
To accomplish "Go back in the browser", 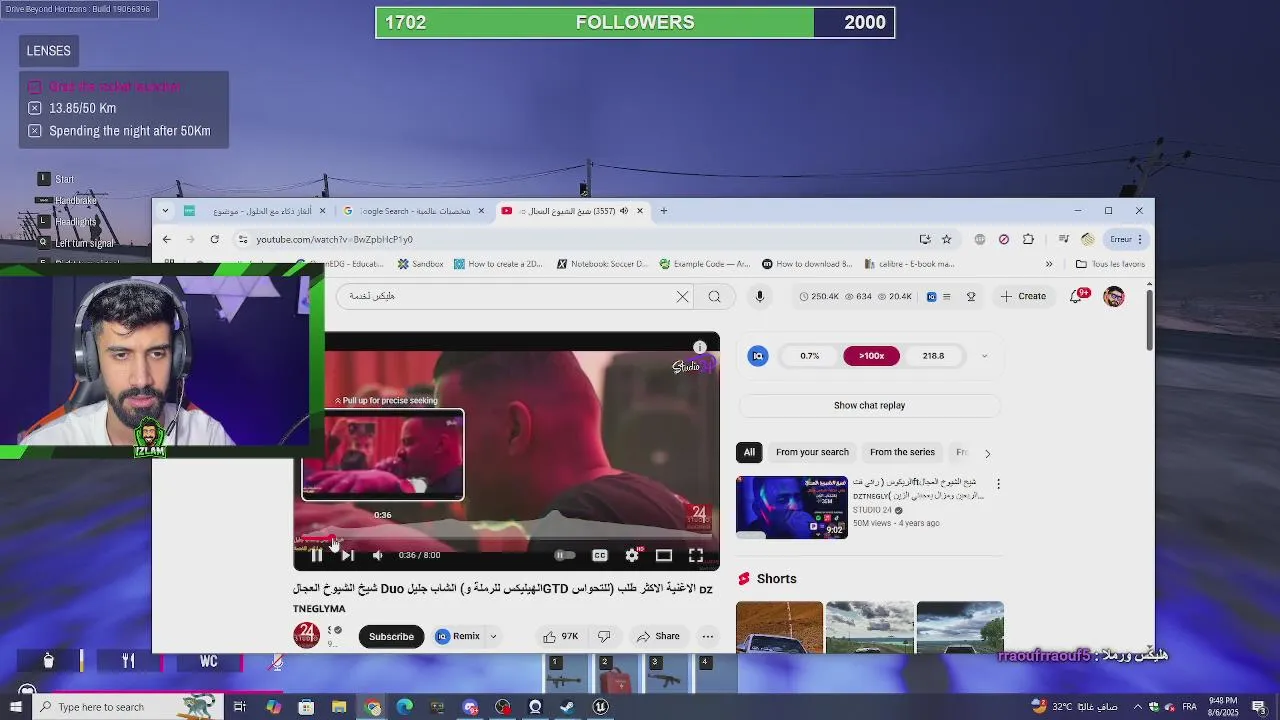I will pos(167,239).
